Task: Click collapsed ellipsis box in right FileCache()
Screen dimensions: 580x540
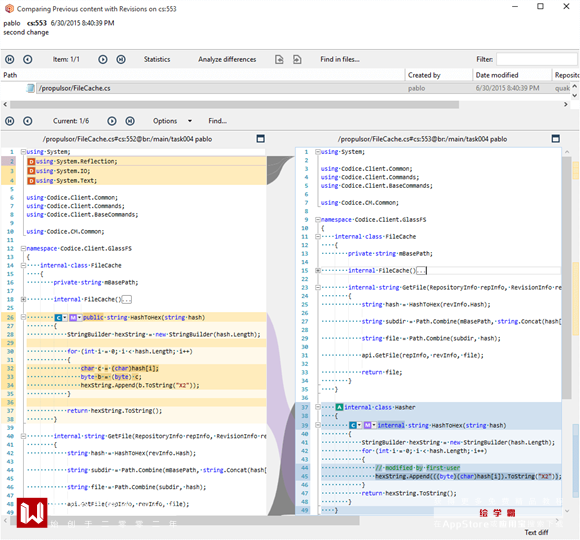Action: [x=421, y=271]
